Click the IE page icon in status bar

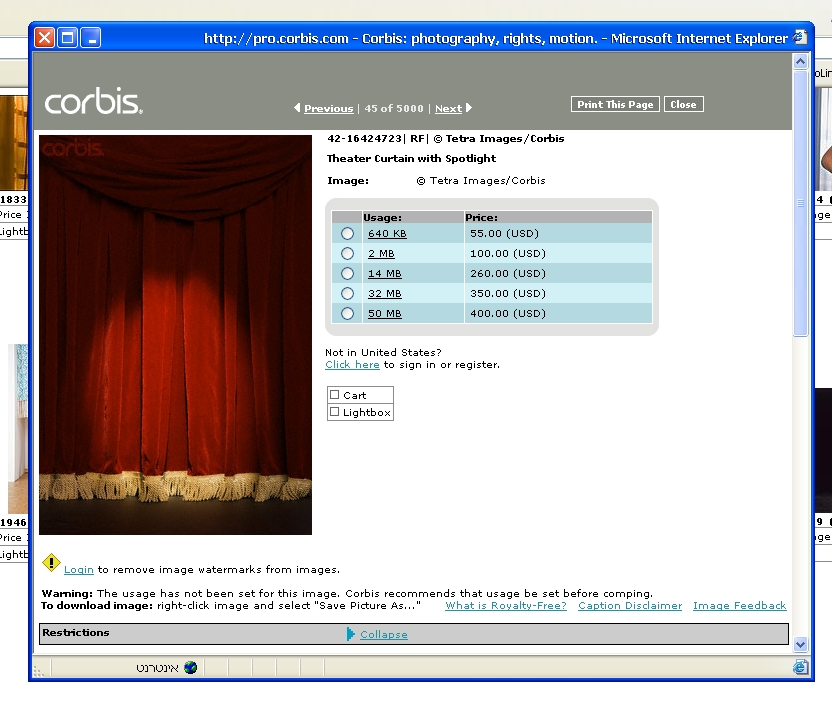801,667
